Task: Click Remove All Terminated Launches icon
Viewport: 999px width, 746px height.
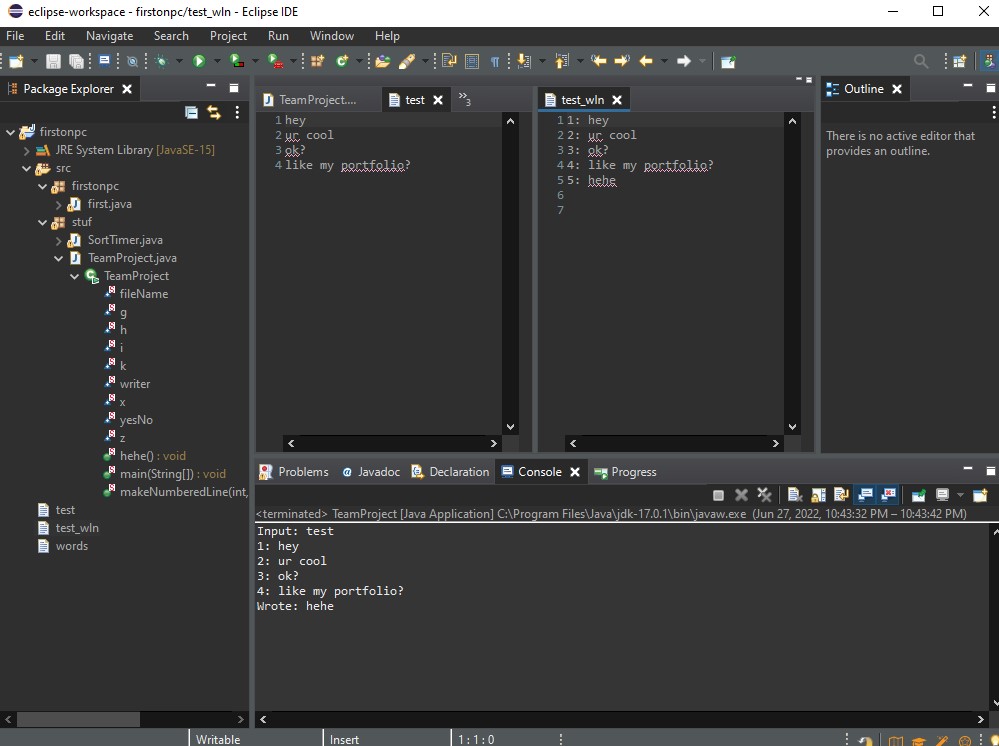Action: (764, 495)
